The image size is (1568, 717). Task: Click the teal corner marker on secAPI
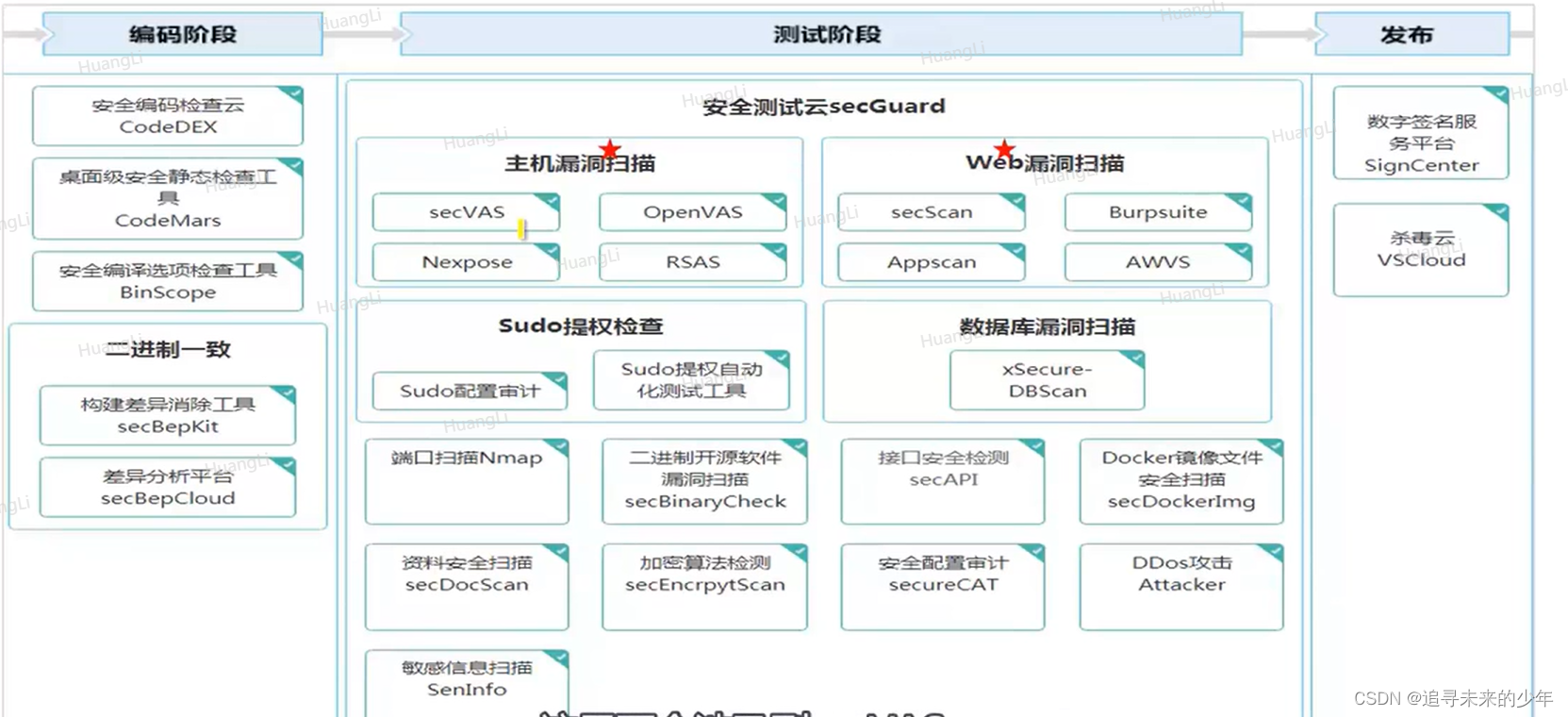(1035, 445)
